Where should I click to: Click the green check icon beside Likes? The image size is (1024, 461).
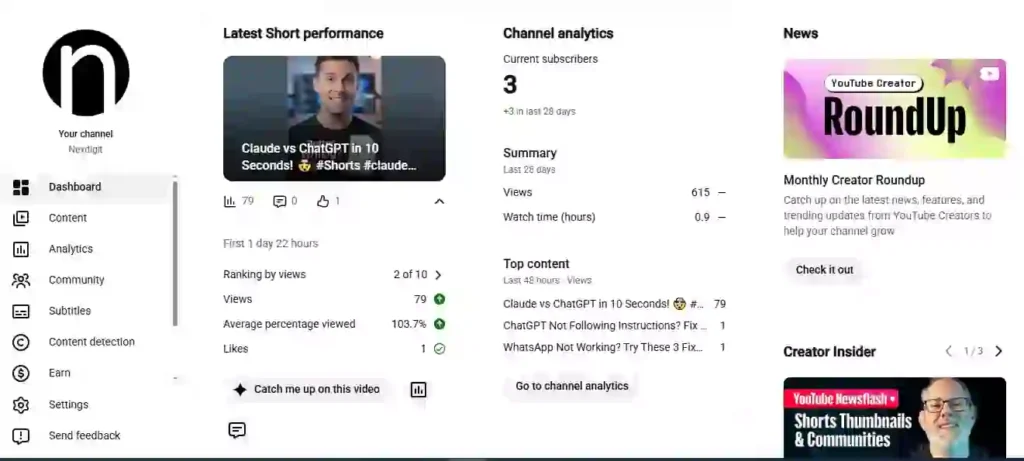pyautogui.click(x=440, y=349)
